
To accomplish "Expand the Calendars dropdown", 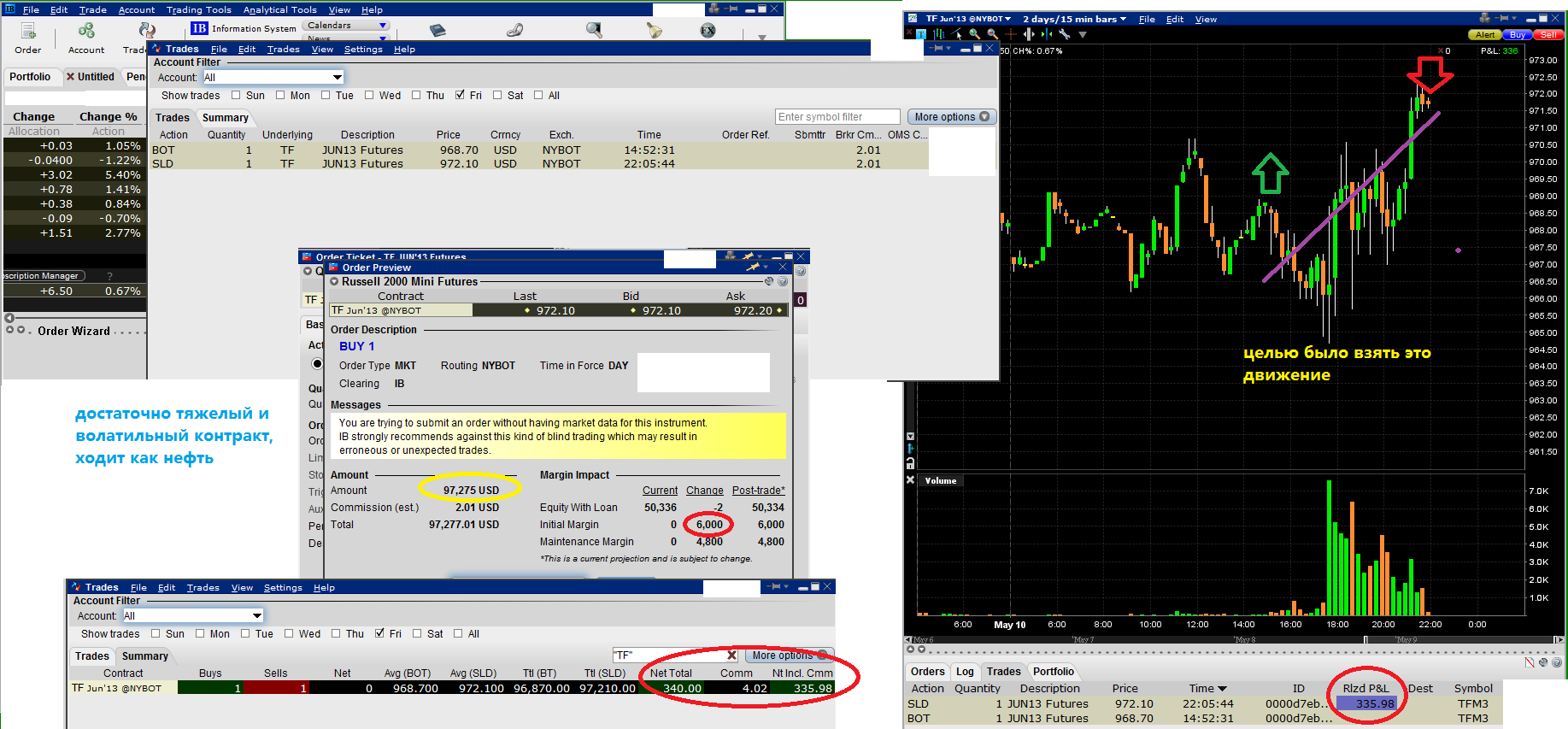I will tap(382, 26).
